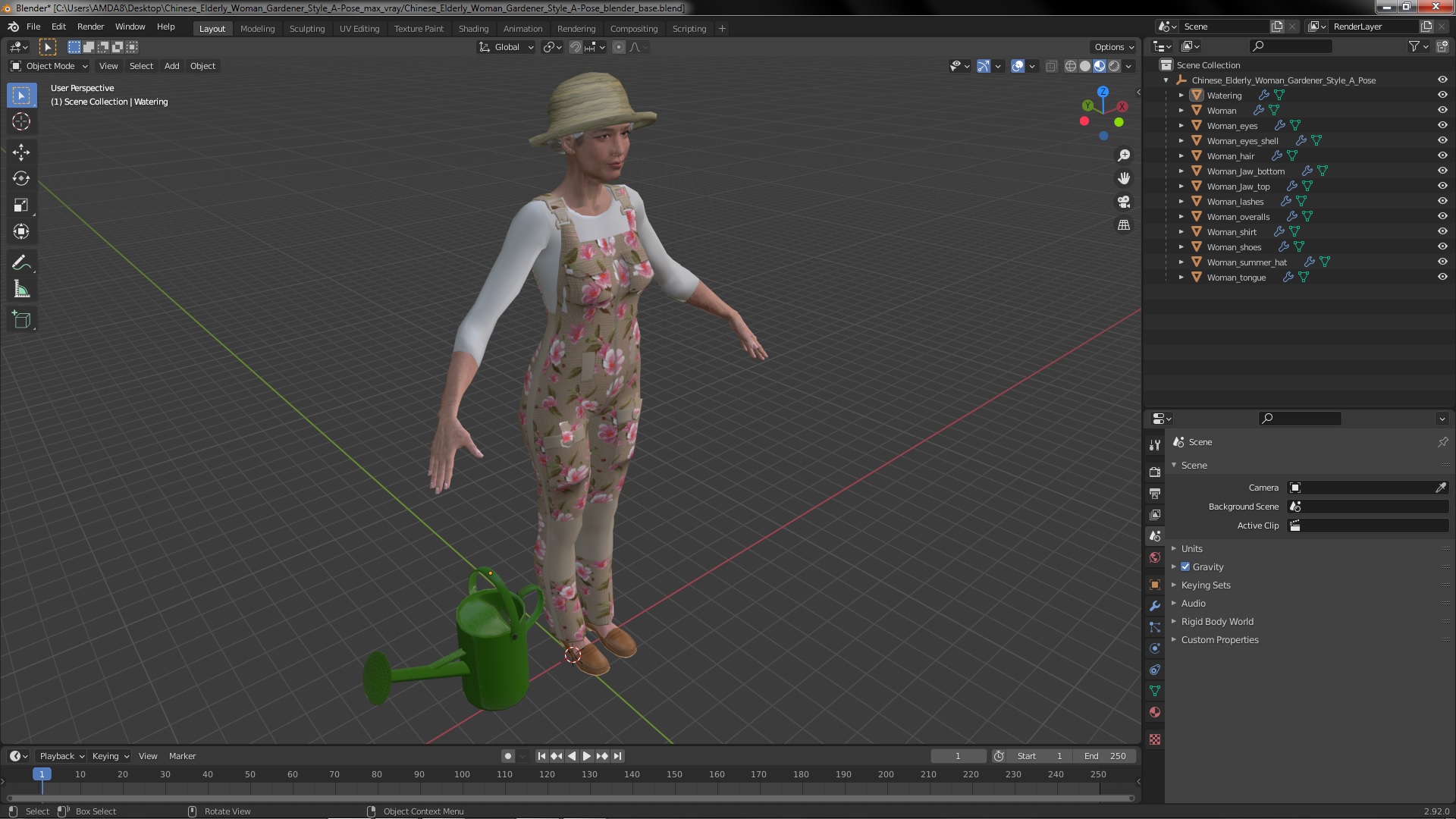Activate the Transform tool

click(x=21, y=232)
